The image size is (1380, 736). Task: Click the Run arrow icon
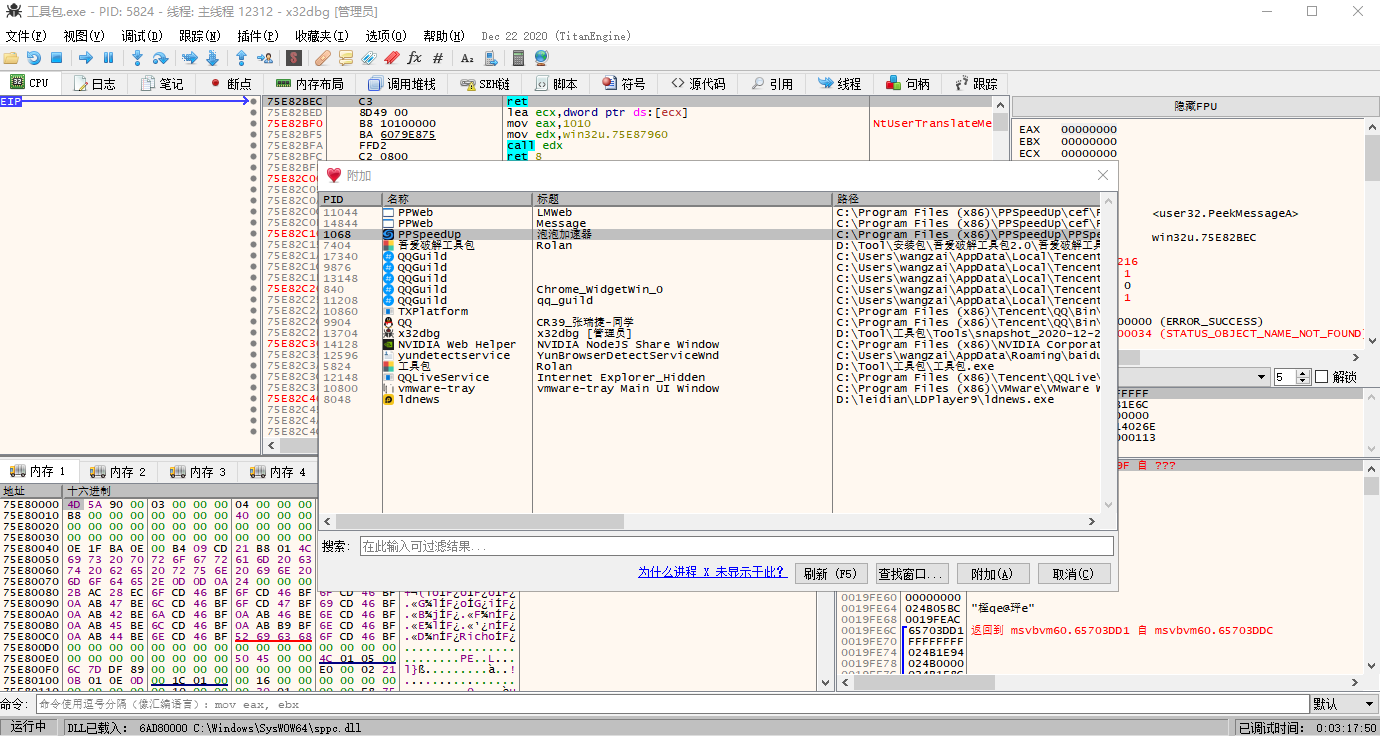[85, 58]
